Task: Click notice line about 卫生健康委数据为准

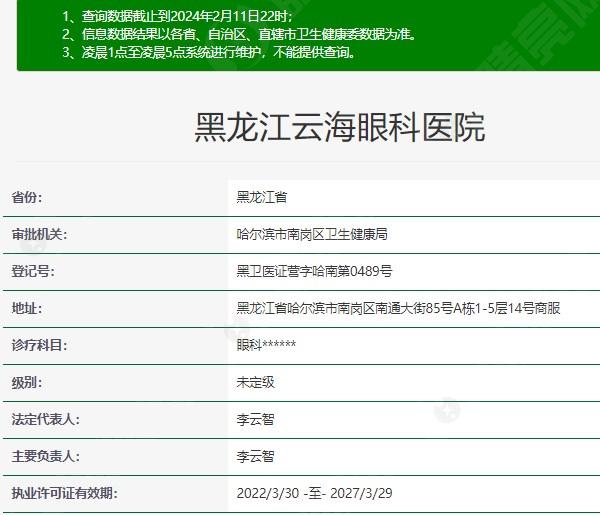Action: [x=239, y=34]
